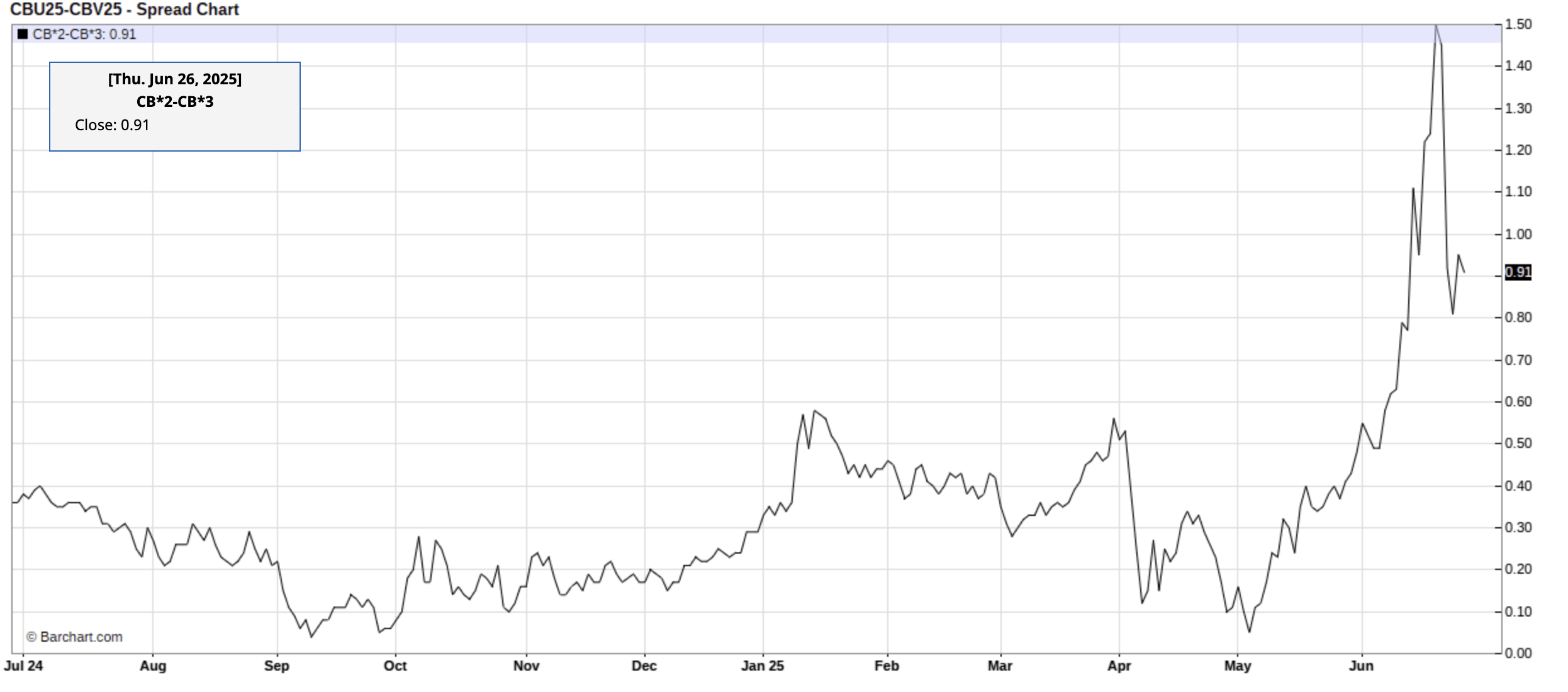Click the 'Aug' x-axis label
1568x692 pixels.
tap(153, 666)
